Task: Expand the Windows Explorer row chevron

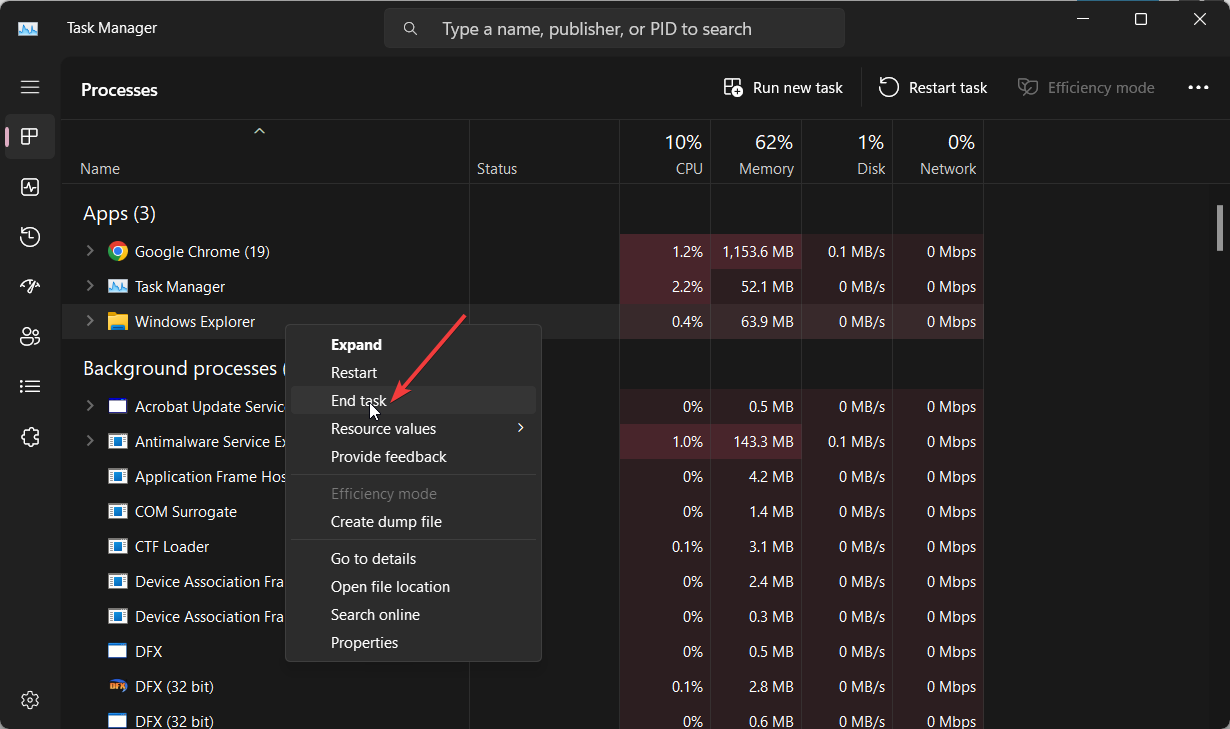Action: click(89, 322)
